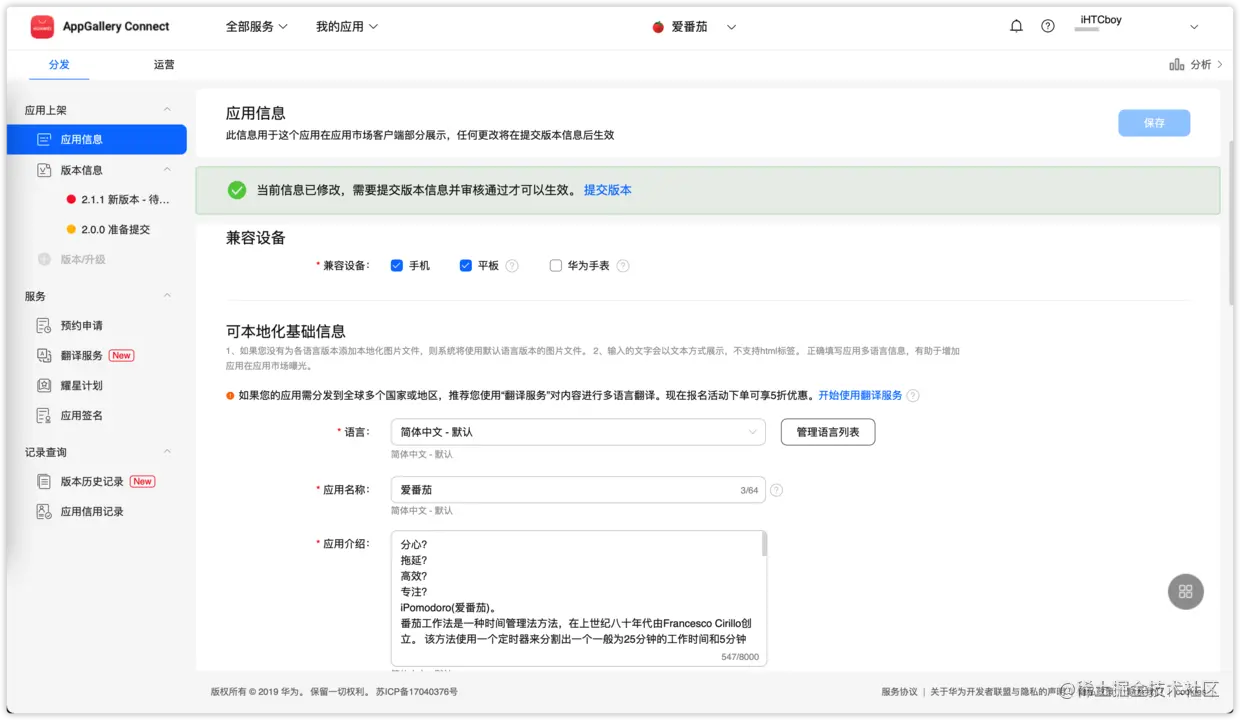Image resolution: width=1240 pixels, height=720 pixels.
Task: Click the 提交版本 link
Action: (x=608, y=190)
